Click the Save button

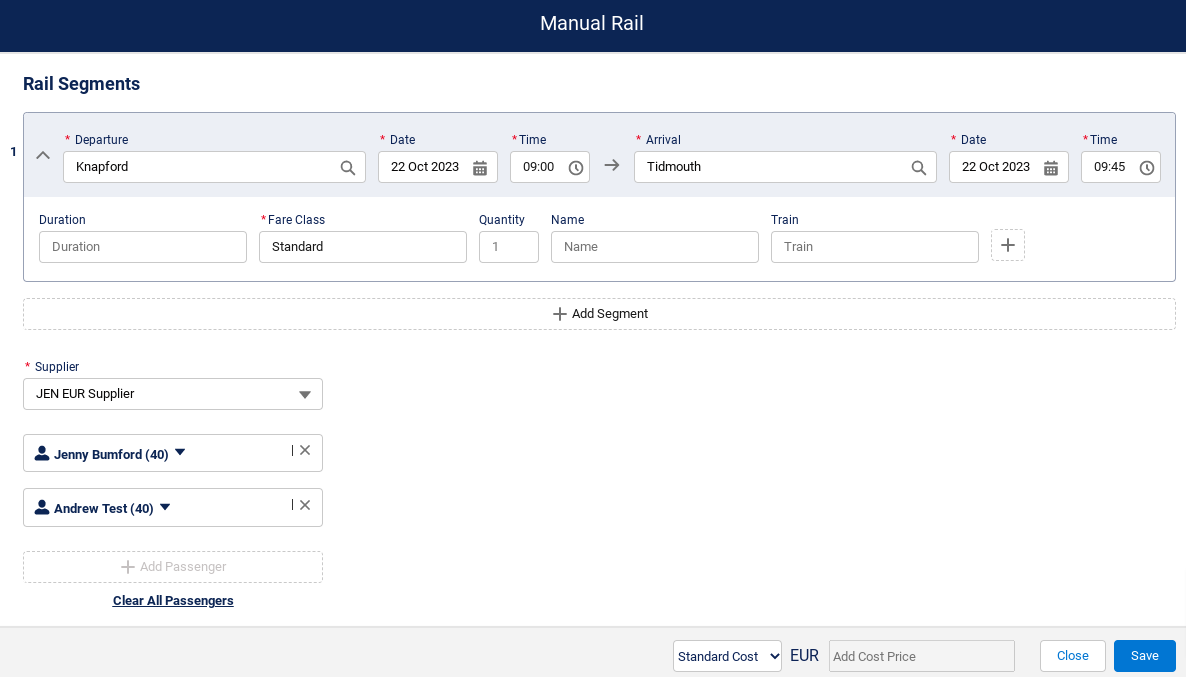click(1144, 656)
